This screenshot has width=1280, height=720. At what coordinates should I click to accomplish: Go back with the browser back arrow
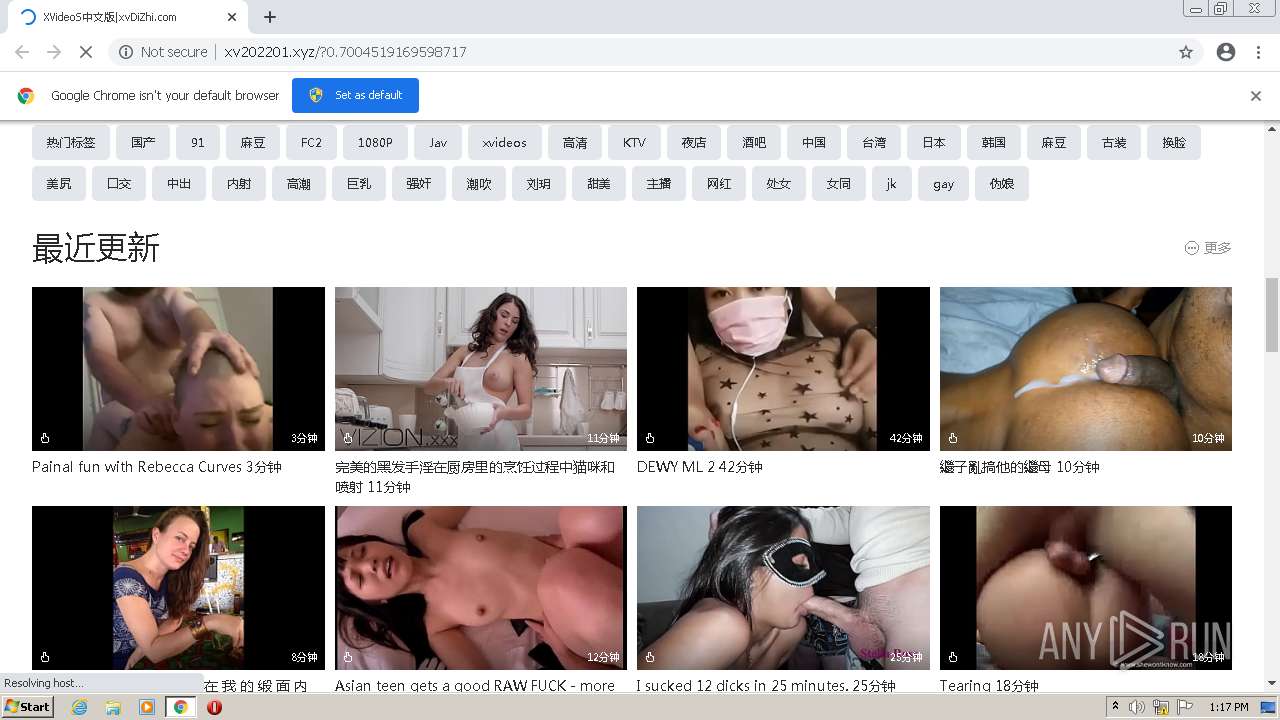[22, 52]
